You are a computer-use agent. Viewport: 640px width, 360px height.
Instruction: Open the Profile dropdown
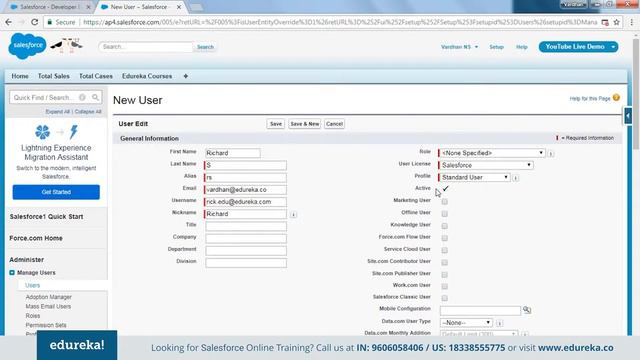tap(474, 178)
